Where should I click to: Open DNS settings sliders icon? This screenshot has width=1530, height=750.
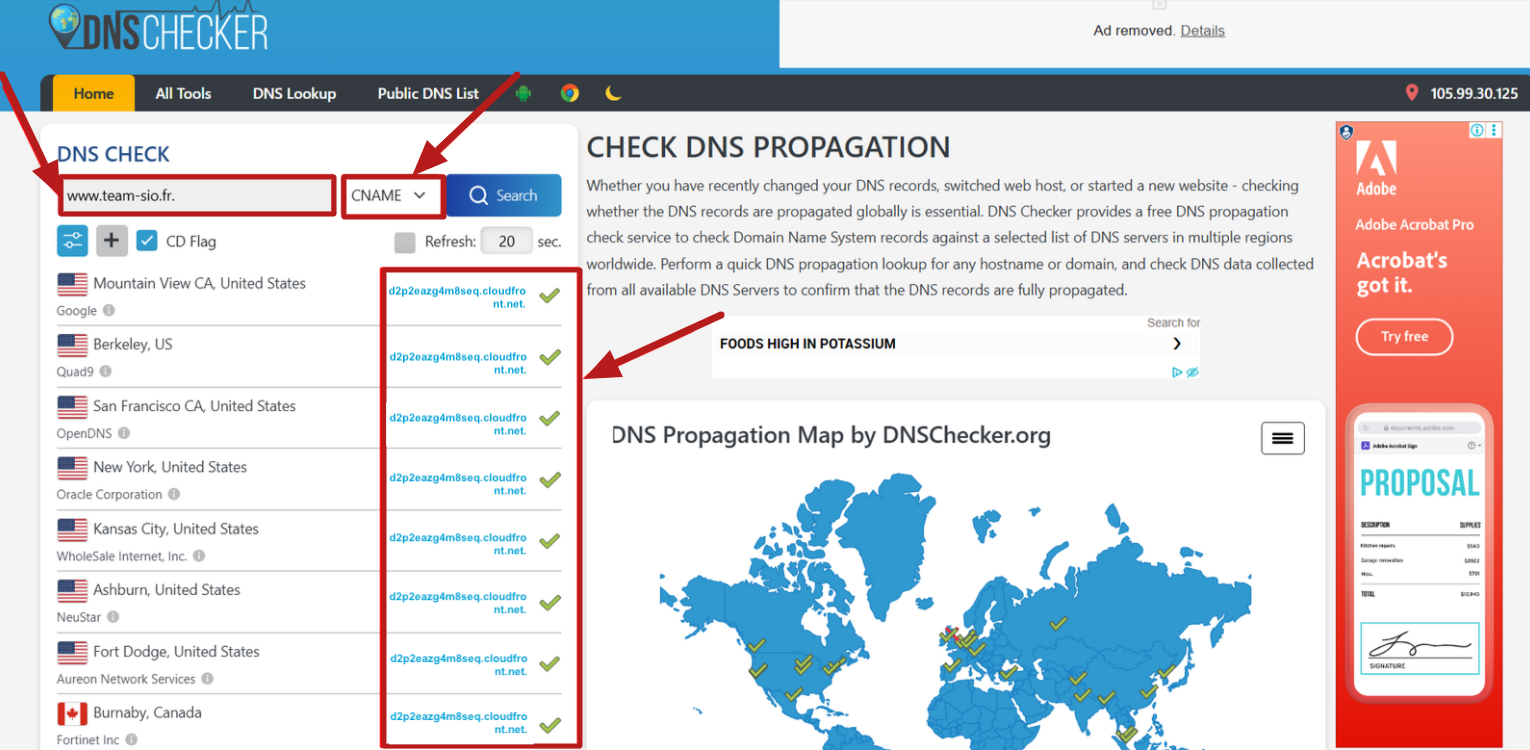[x=73, y=240]
